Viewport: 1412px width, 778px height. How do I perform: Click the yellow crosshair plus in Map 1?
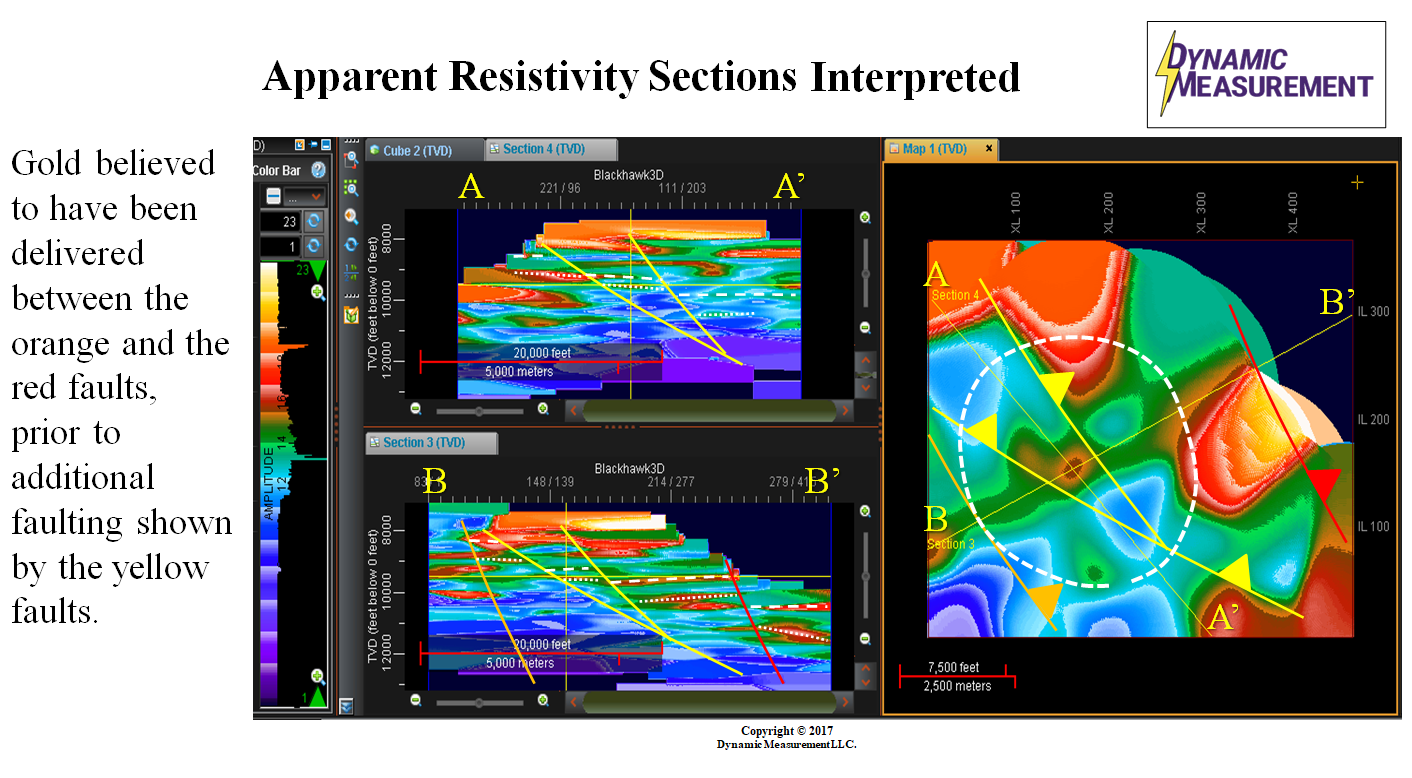pyautogui.click(x=1357, y=182)
